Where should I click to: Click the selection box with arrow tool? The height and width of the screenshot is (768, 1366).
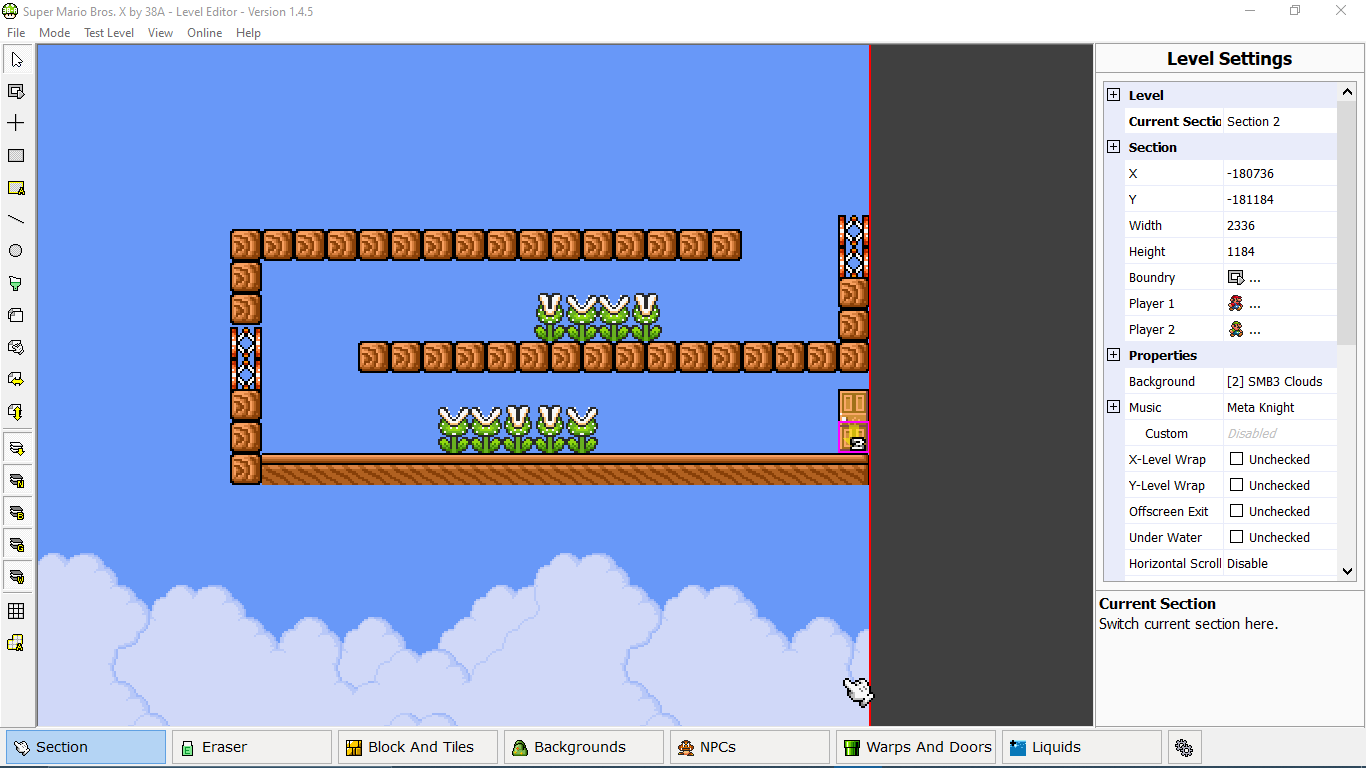click(16, 92)
